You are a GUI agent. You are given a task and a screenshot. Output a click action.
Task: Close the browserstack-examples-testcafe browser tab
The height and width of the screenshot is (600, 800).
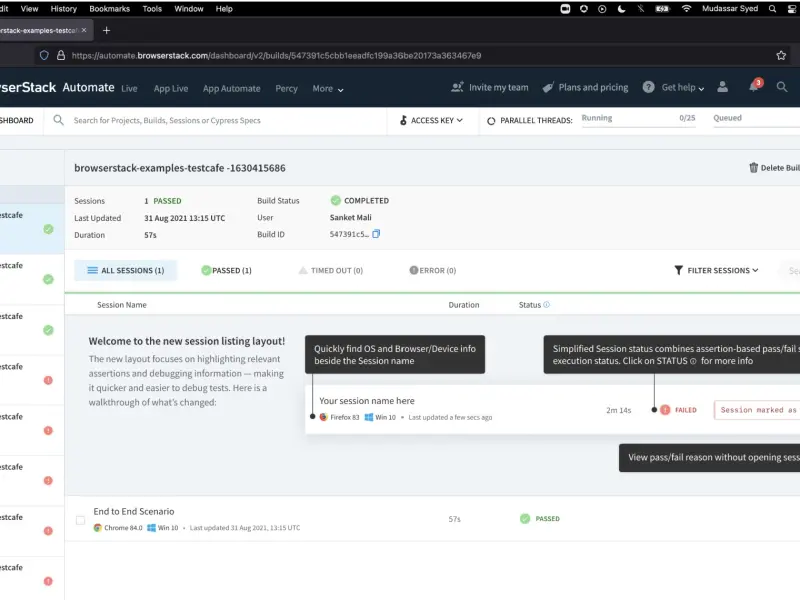coord(84,30)
